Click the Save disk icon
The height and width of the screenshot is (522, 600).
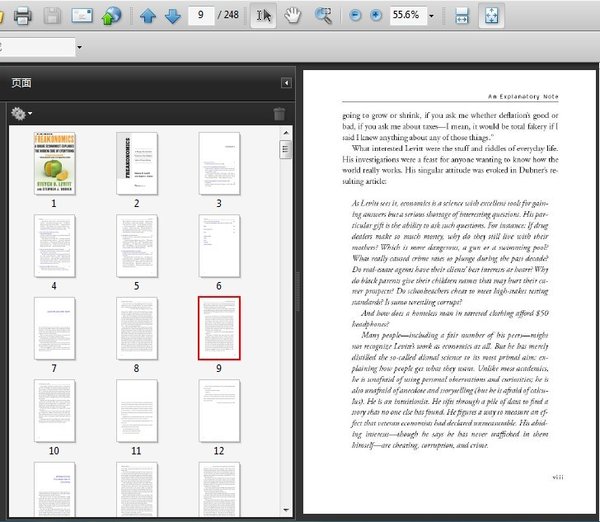(52, 16)
